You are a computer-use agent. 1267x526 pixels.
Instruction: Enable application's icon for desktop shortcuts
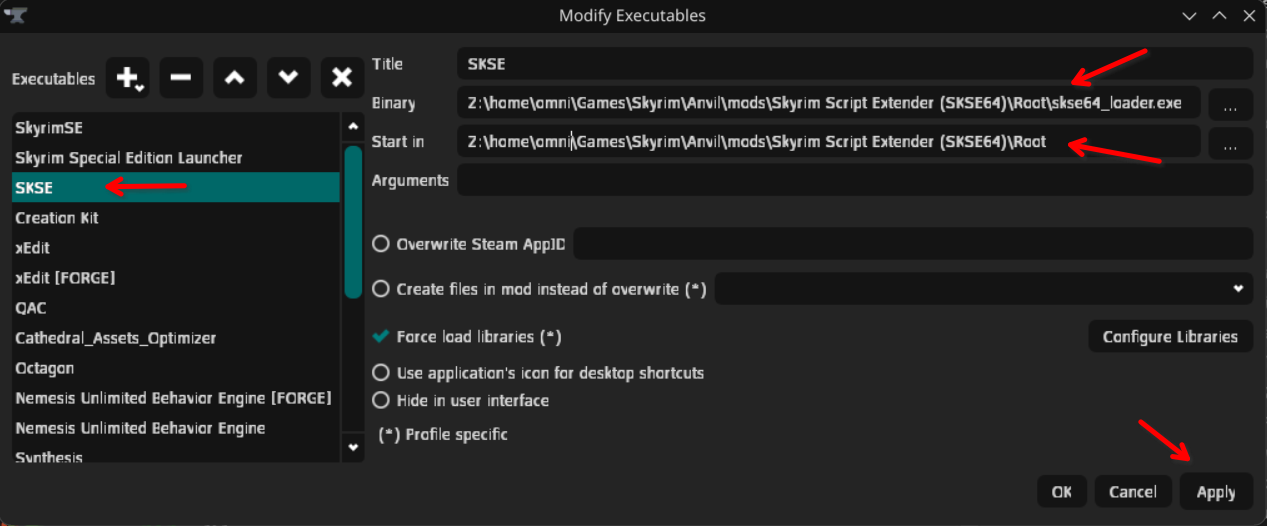coord(381,373)
